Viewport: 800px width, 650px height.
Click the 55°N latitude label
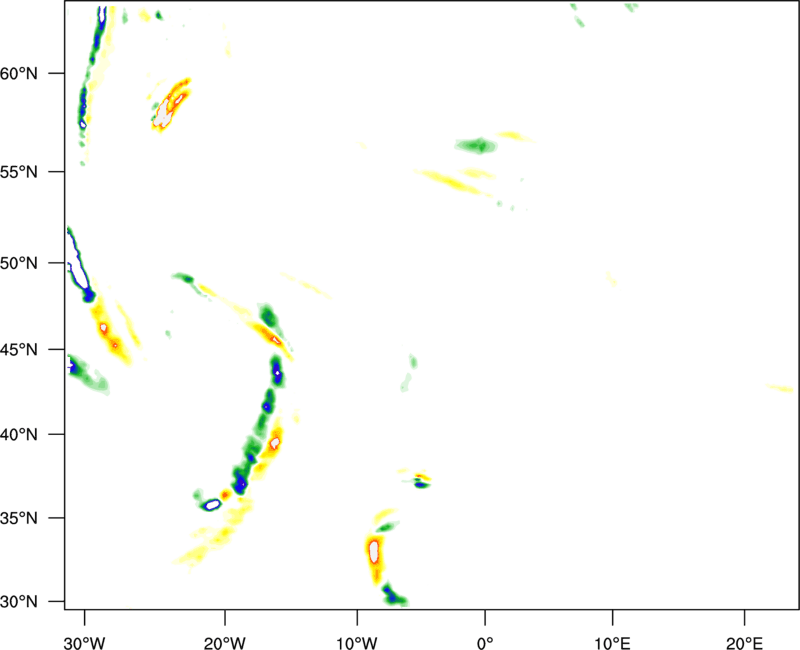[x=19, y=171]
